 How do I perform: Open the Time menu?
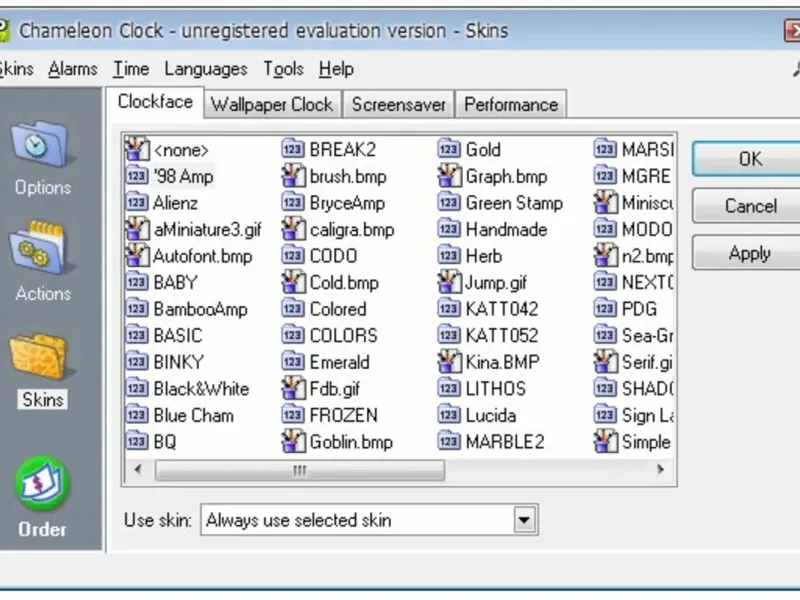[x=131, y=69]
